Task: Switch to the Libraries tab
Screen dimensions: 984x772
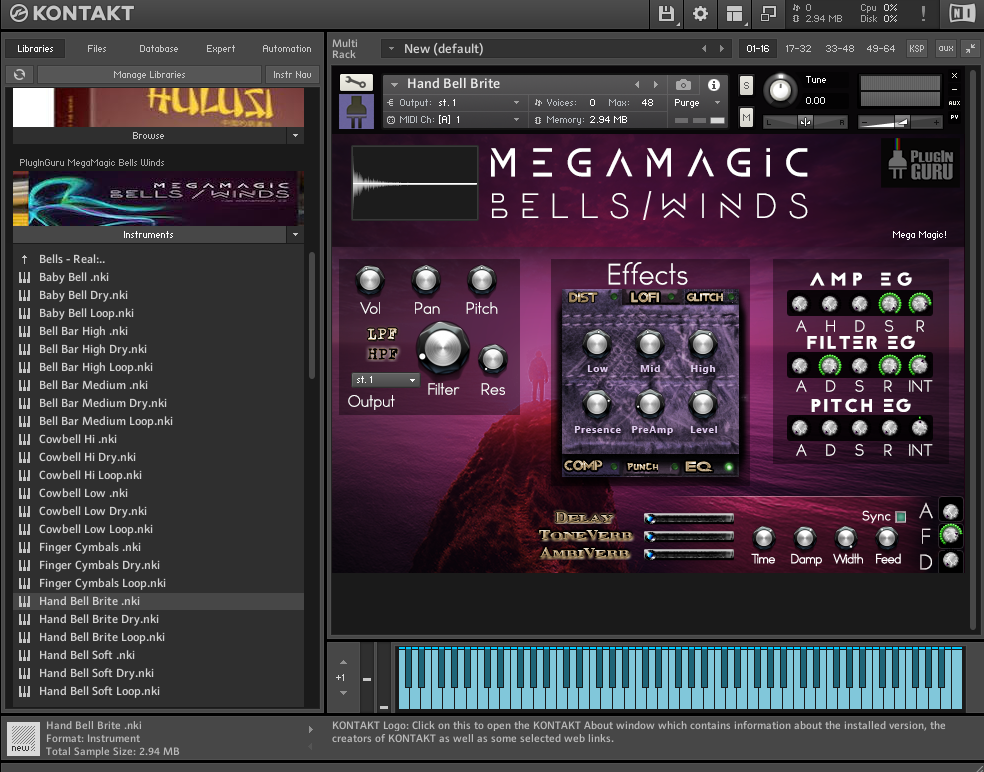Action: click(x=35, y=48)
